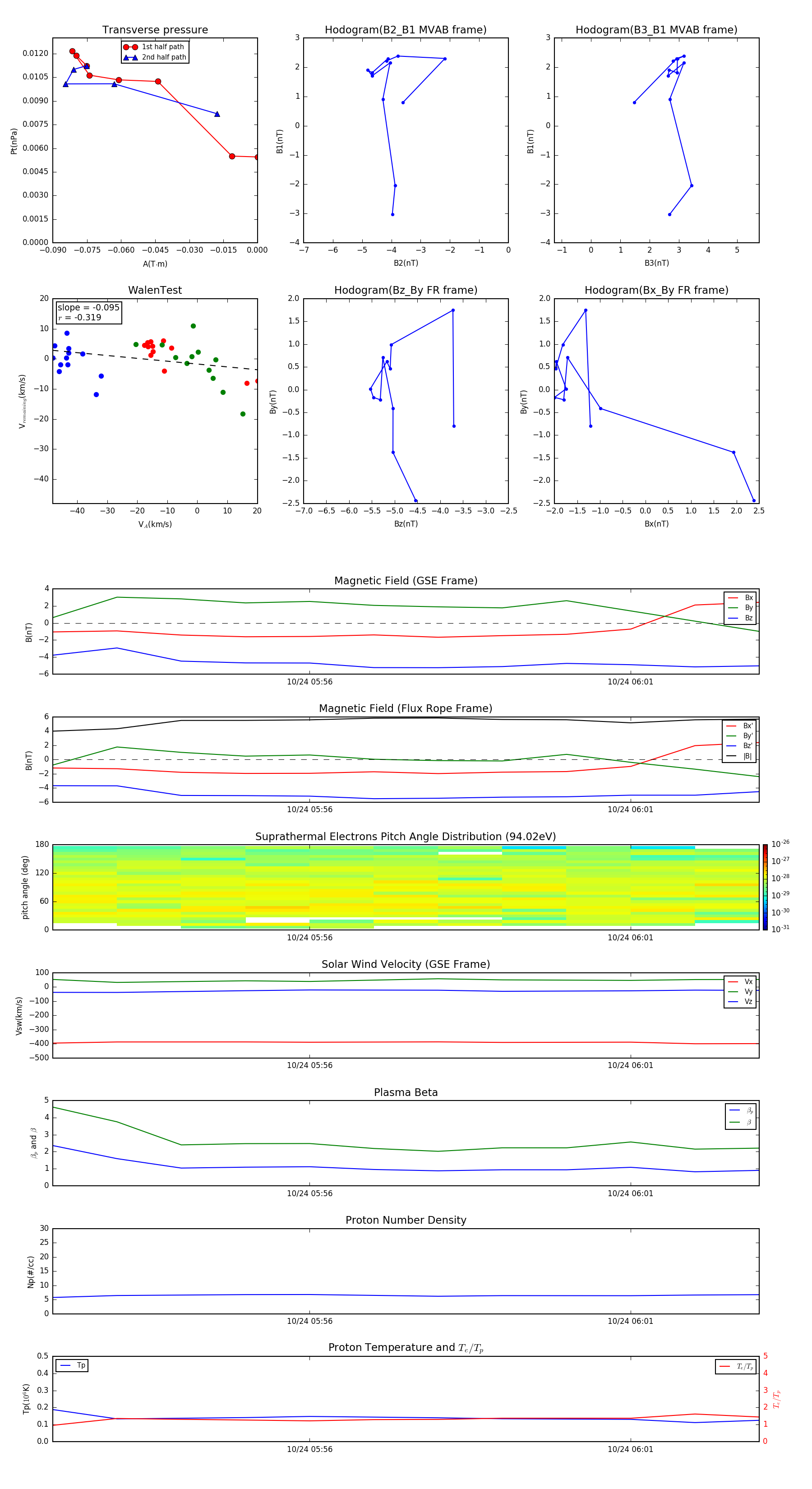Select "Vy" in the solar wind legend
The image size is (812, 1489).
tap(741, 992)
